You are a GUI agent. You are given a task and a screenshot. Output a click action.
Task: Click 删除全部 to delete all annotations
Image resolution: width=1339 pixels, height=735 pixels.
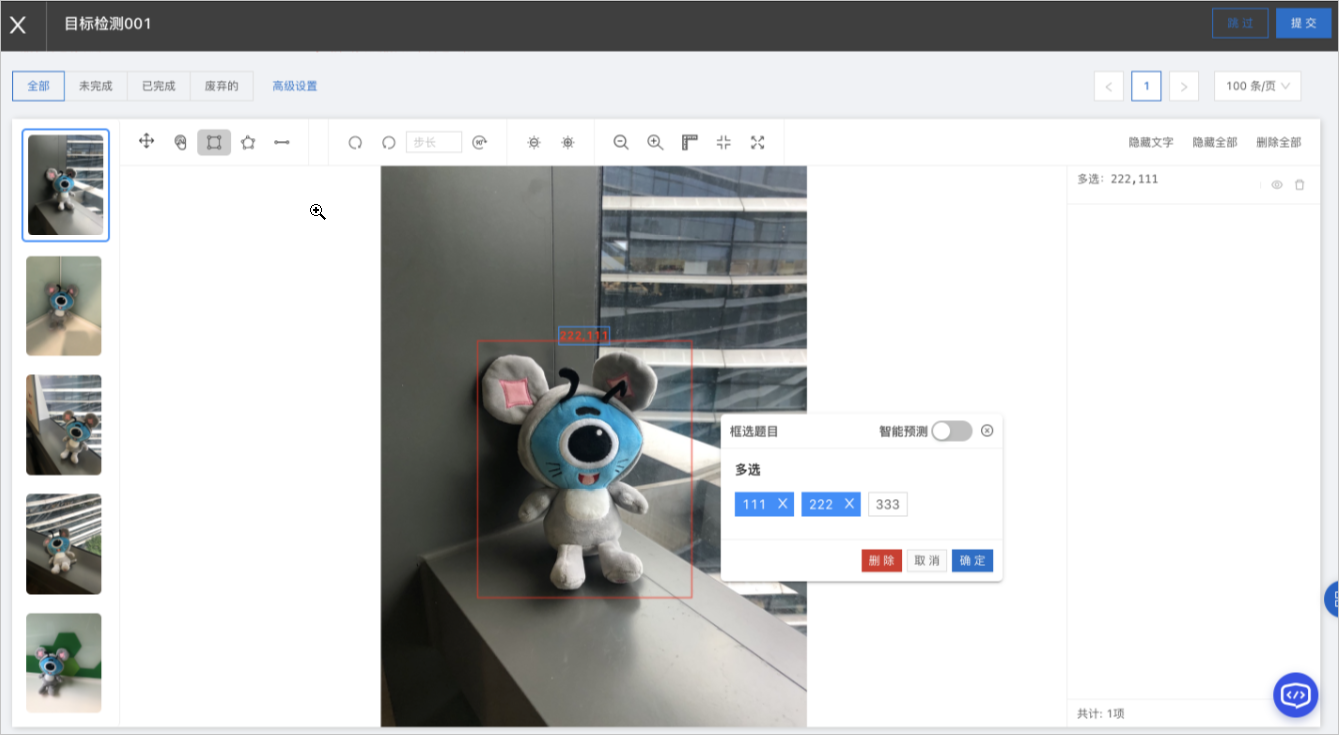coord(1279,143)
